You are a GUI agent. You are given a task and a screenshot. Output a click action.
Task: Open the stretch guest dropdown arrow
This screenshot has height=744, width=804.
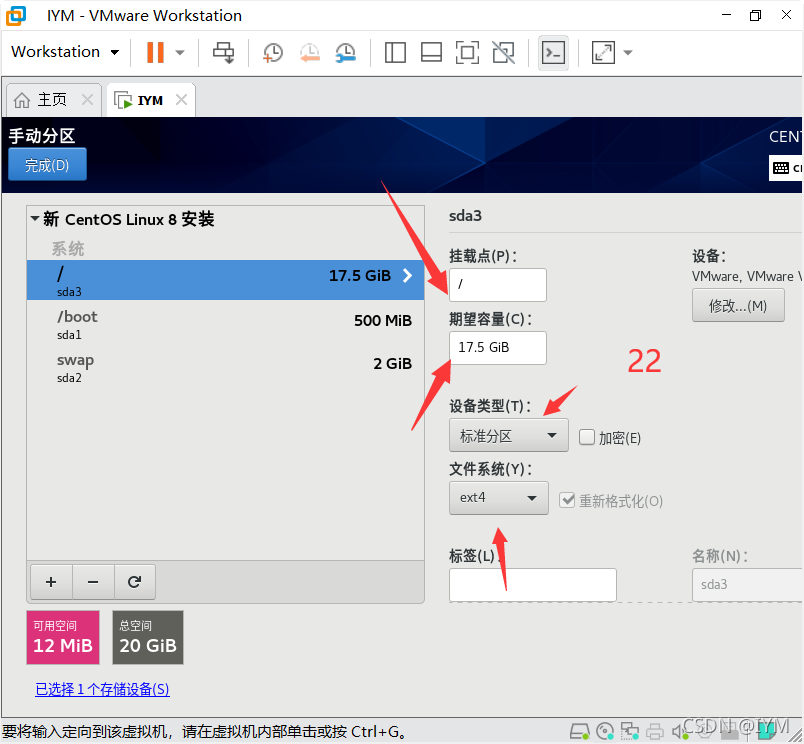tap(628, 52)
